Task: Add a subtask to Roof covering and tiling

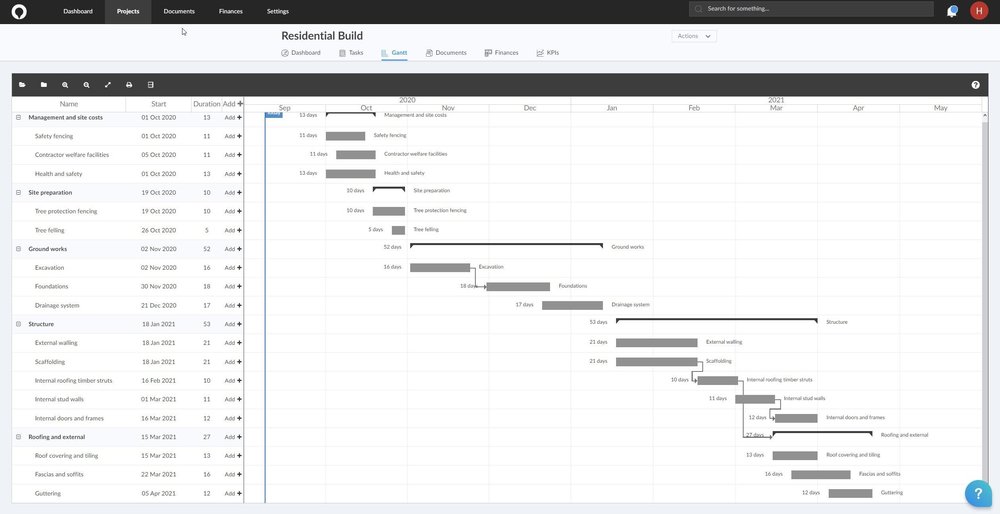Action: point(233,456)
